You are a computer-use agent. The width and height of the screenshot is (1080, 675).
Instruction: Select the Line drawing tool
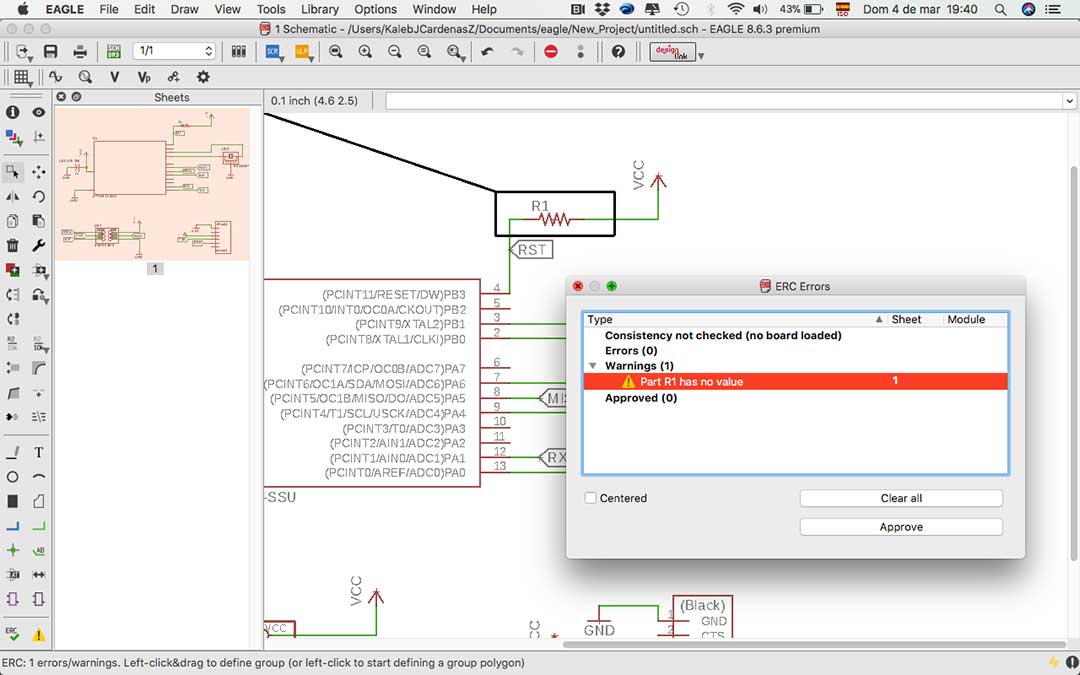coord(12,453)
